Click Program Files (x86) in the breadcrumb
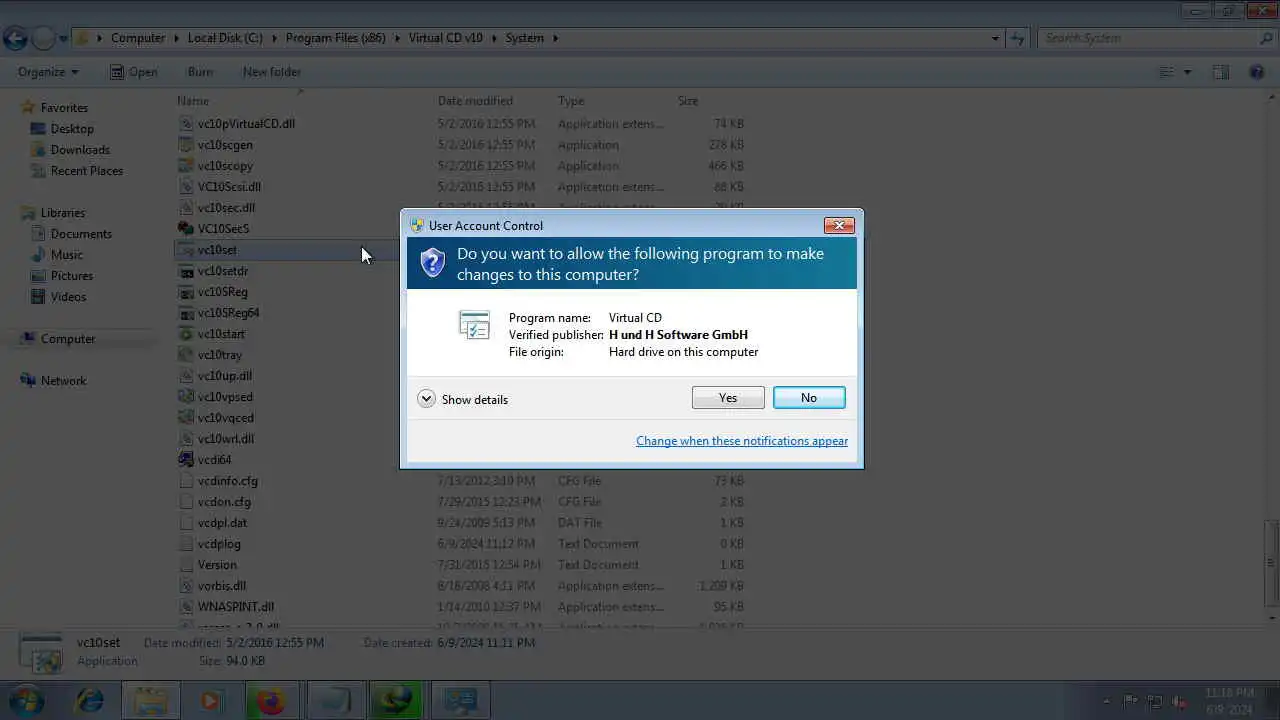1280x720 pixels. click(335, 38)
